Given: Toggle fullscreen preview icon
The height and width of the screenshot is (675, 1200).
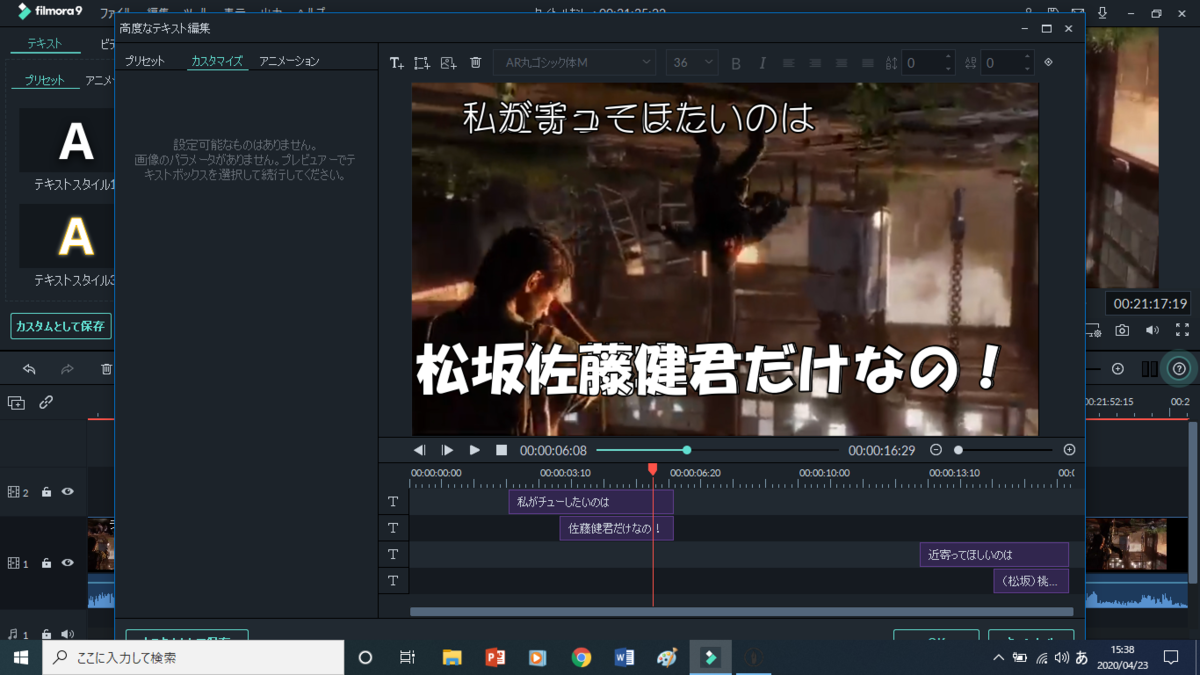Looking at the screenshot, I should pos(1182,330).
